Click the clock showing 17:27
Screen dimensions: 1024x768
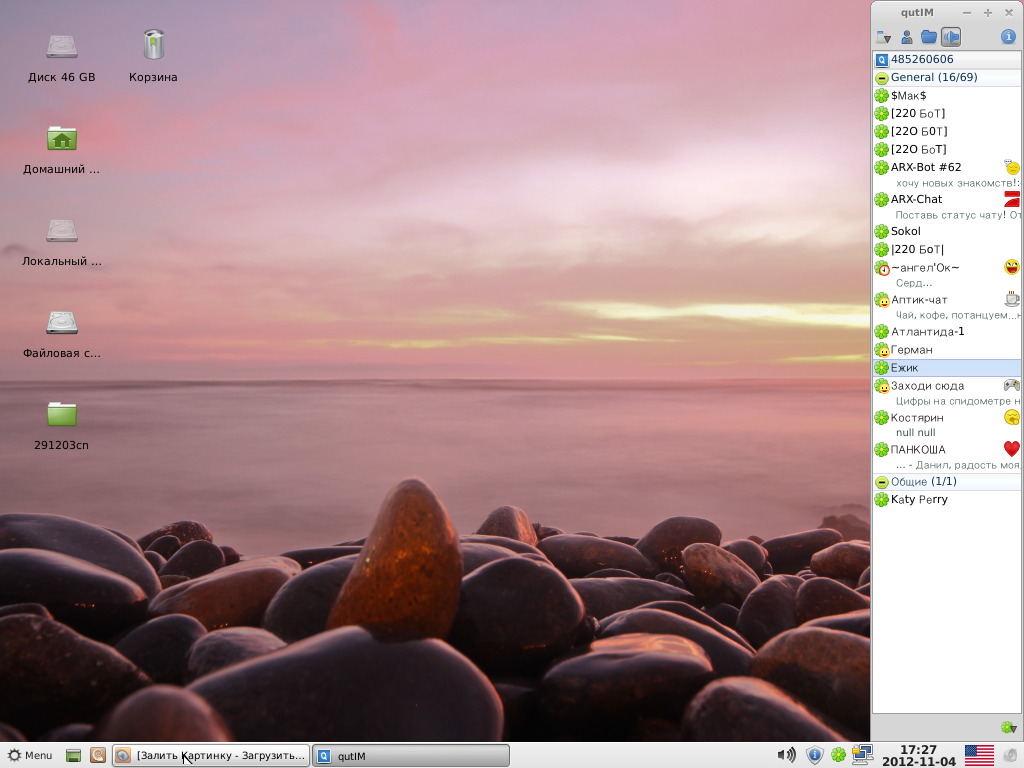click(918, 756)
